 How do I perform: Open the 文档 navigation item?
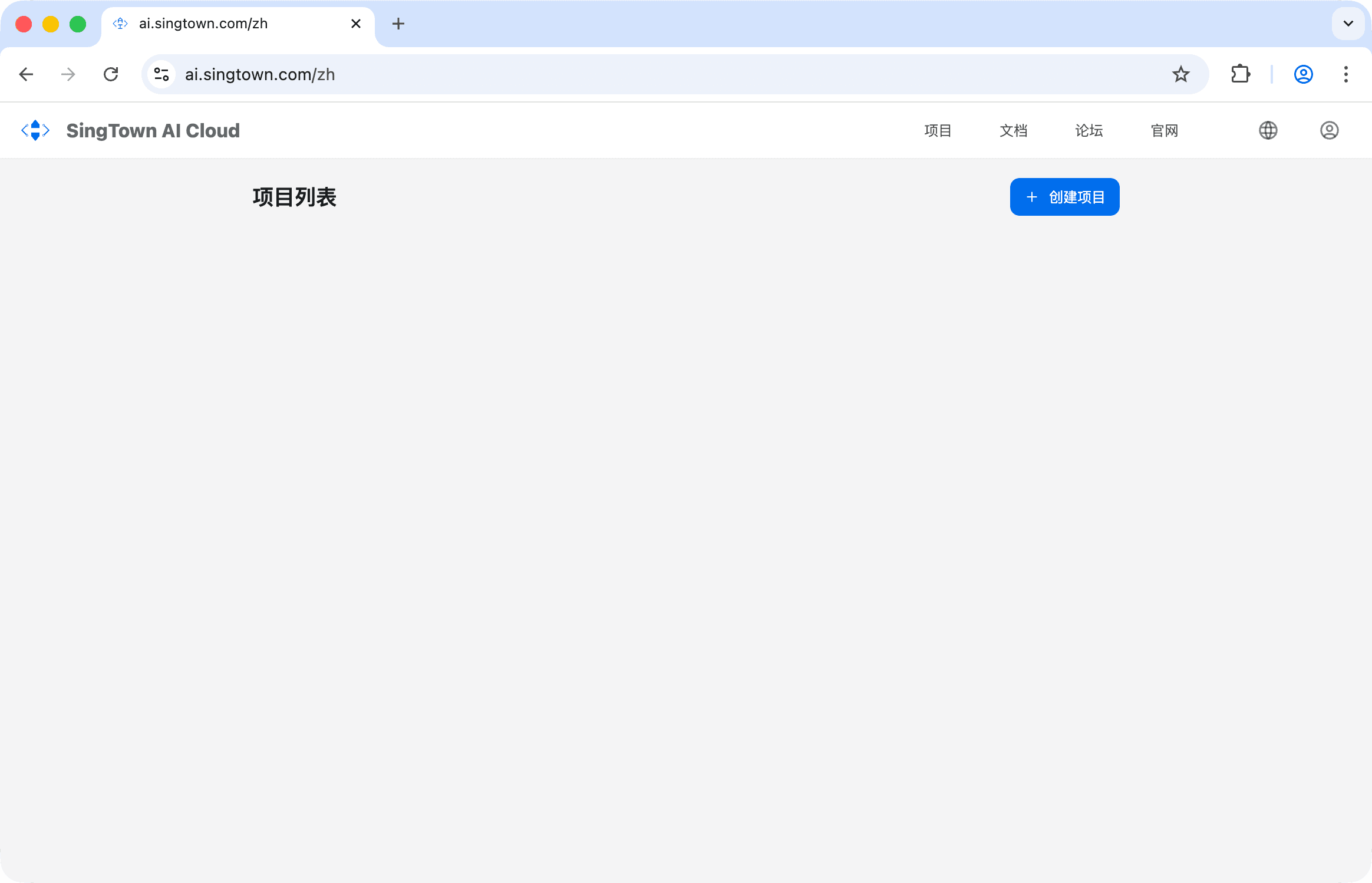click(1013, 130)
